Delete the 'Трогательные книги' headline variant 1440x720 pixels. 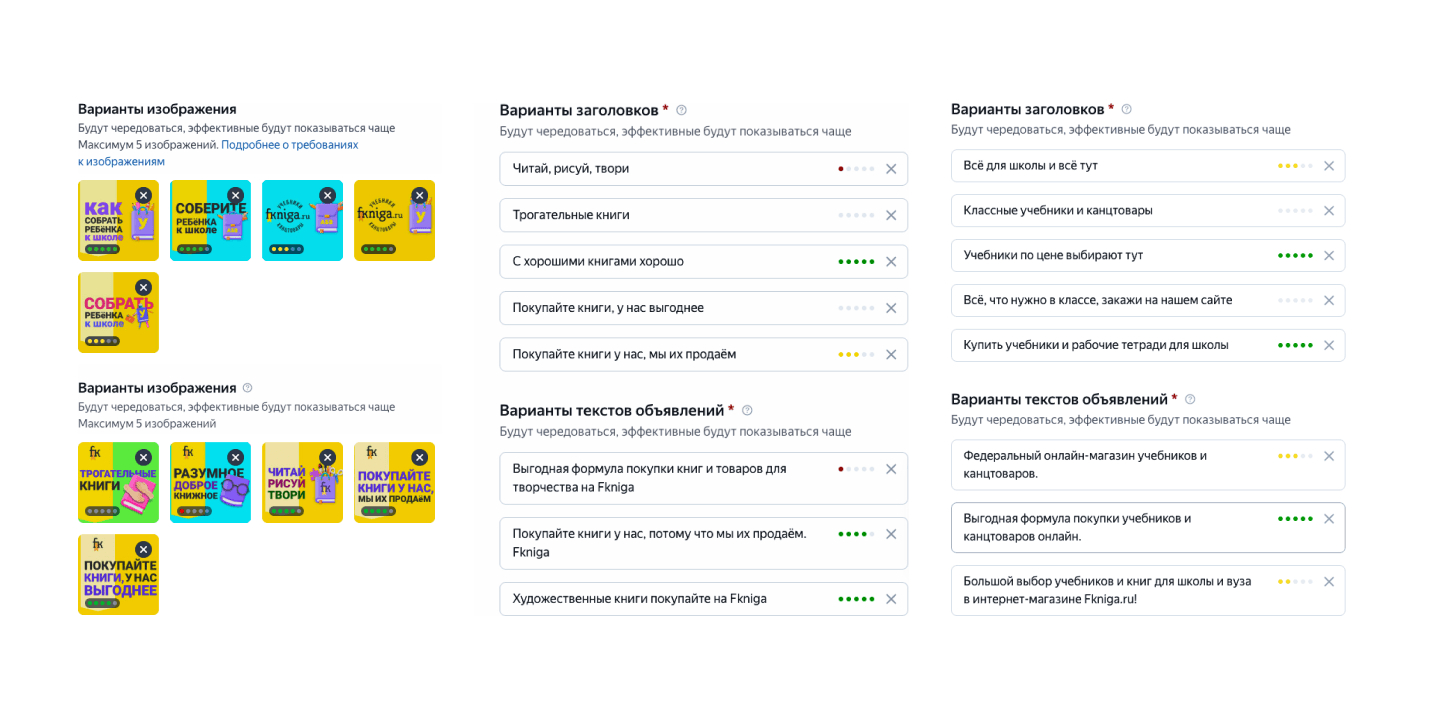(891, 215)
